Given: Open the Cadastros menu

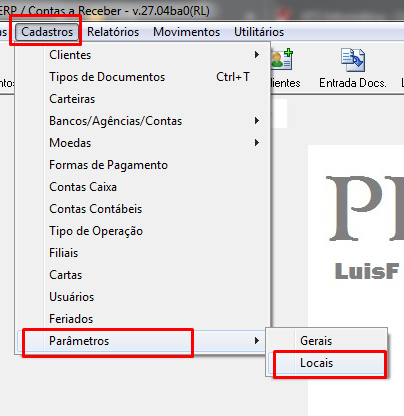Looking at the screenshot, I should [47, 32].
